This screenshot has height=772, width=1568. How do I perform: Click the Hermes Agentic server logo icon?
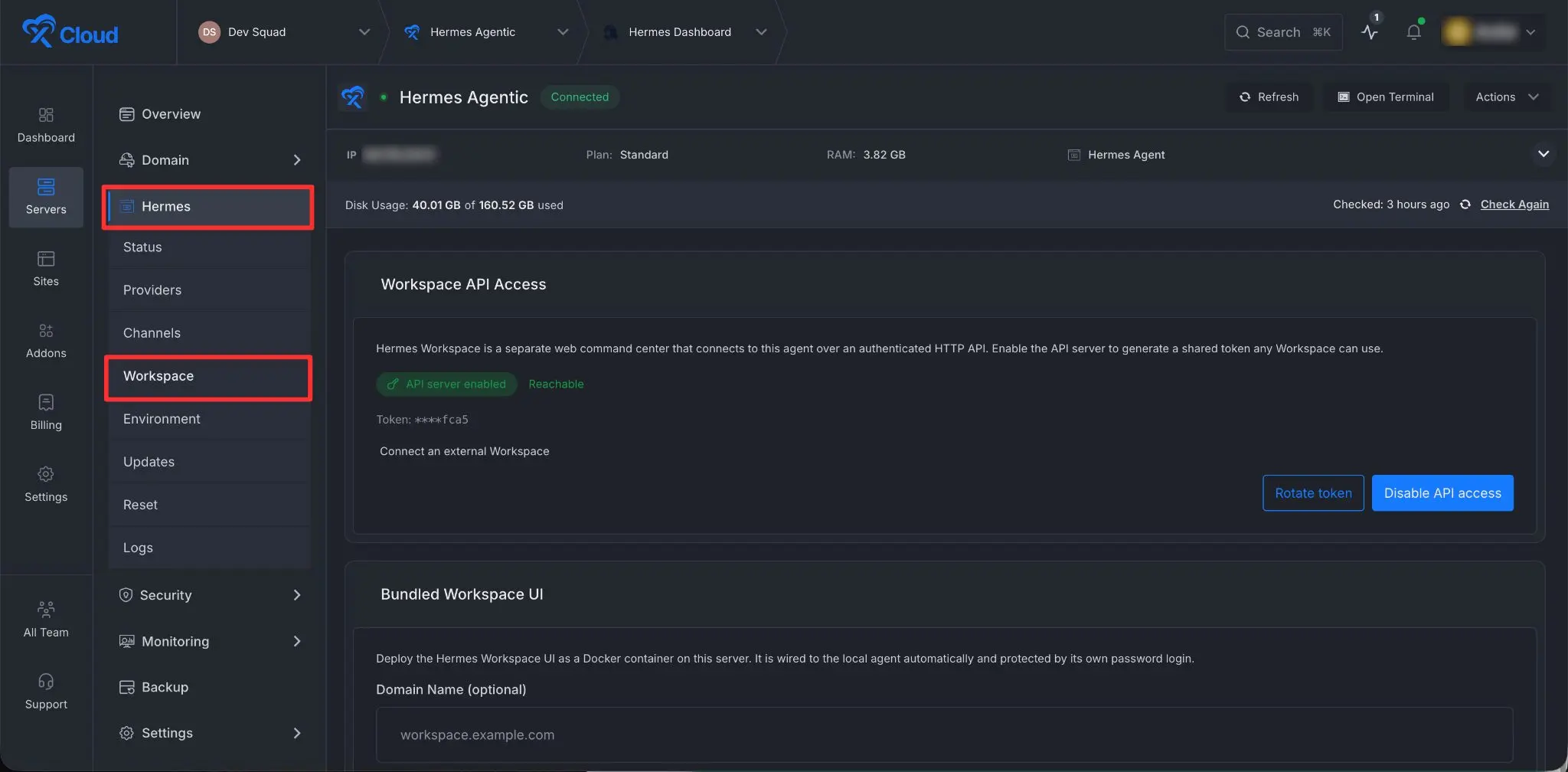[x=353, y=97]
